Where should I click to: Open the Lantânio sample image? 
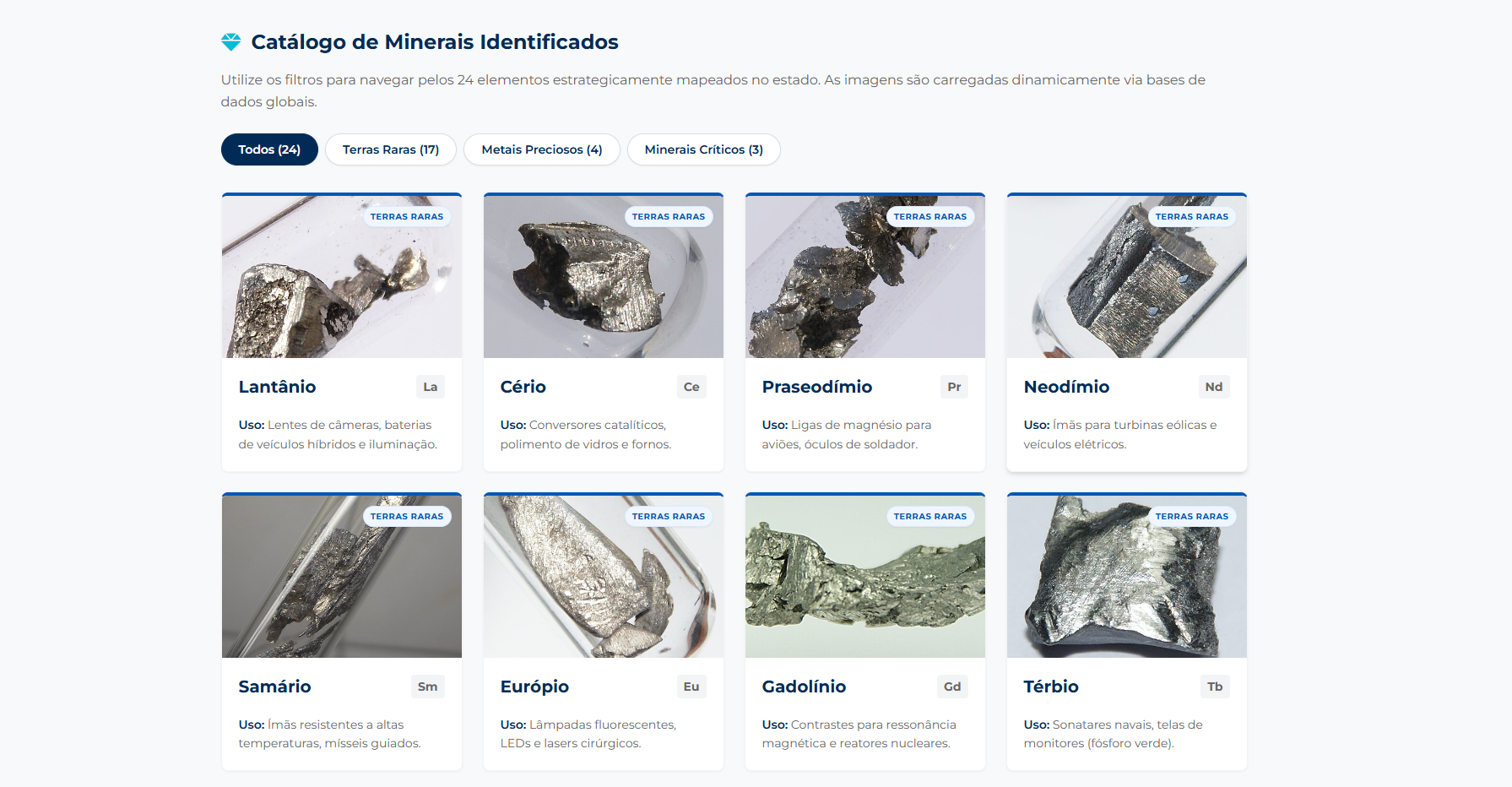[x=342, y=277]
